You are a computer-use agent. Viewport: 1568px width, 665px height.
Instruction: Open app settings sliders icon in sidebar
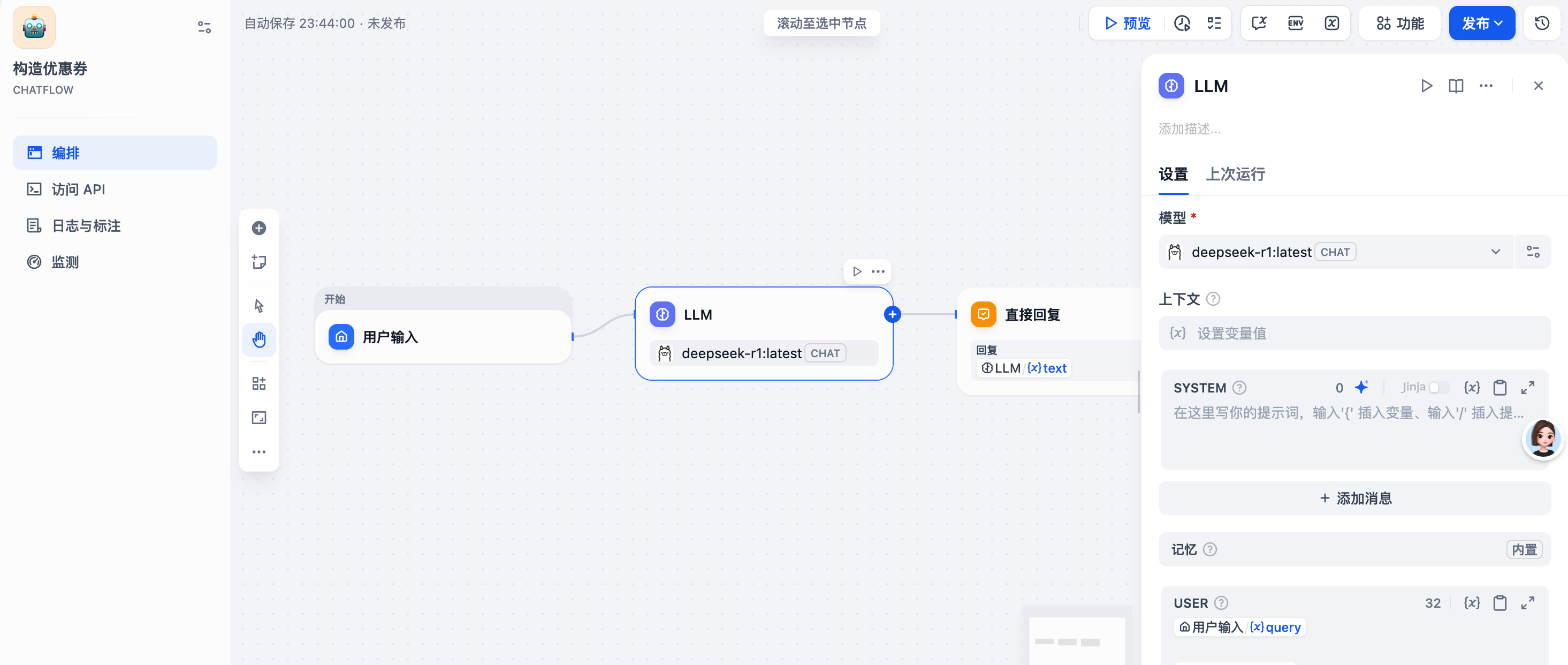[x=204, y=27]
